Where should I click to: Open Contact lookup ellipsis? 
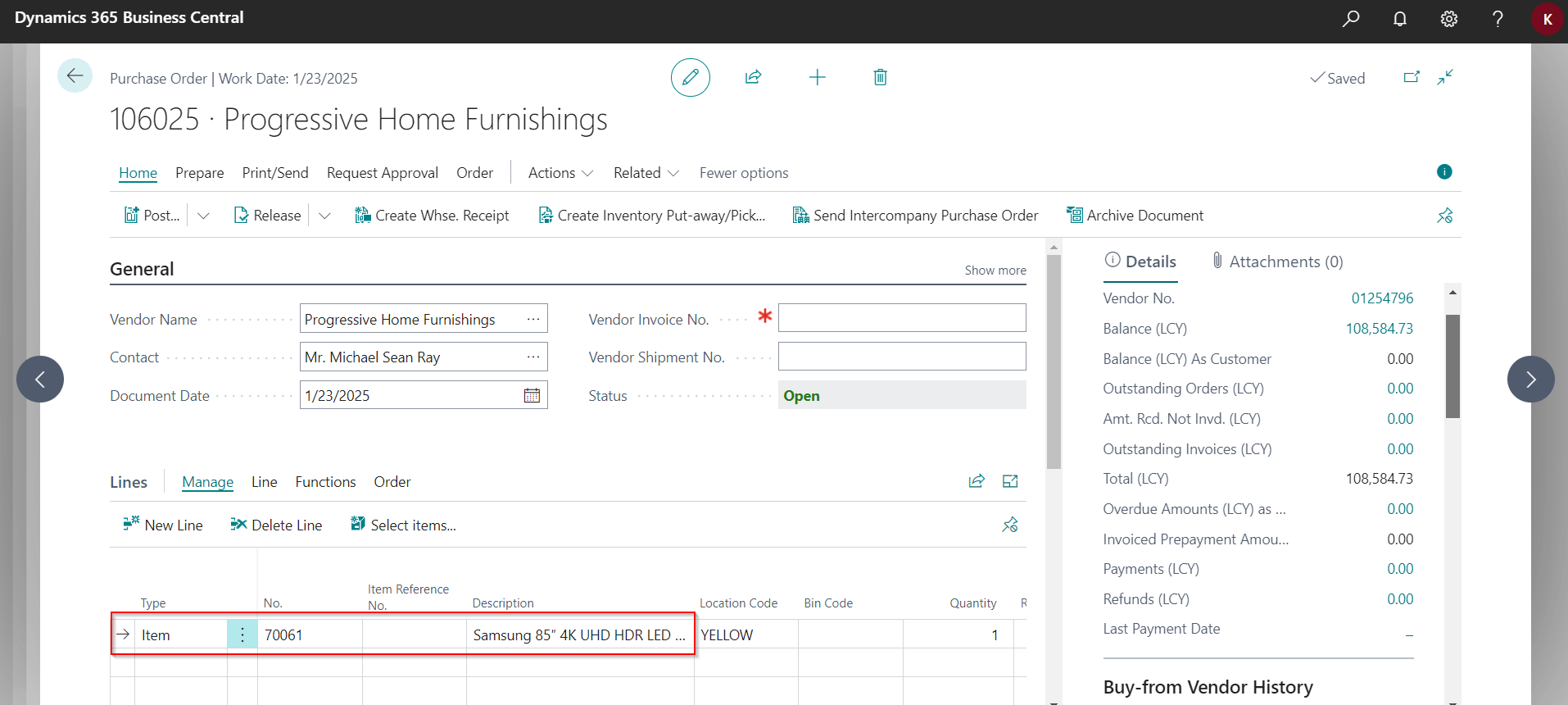pos(533,357)
